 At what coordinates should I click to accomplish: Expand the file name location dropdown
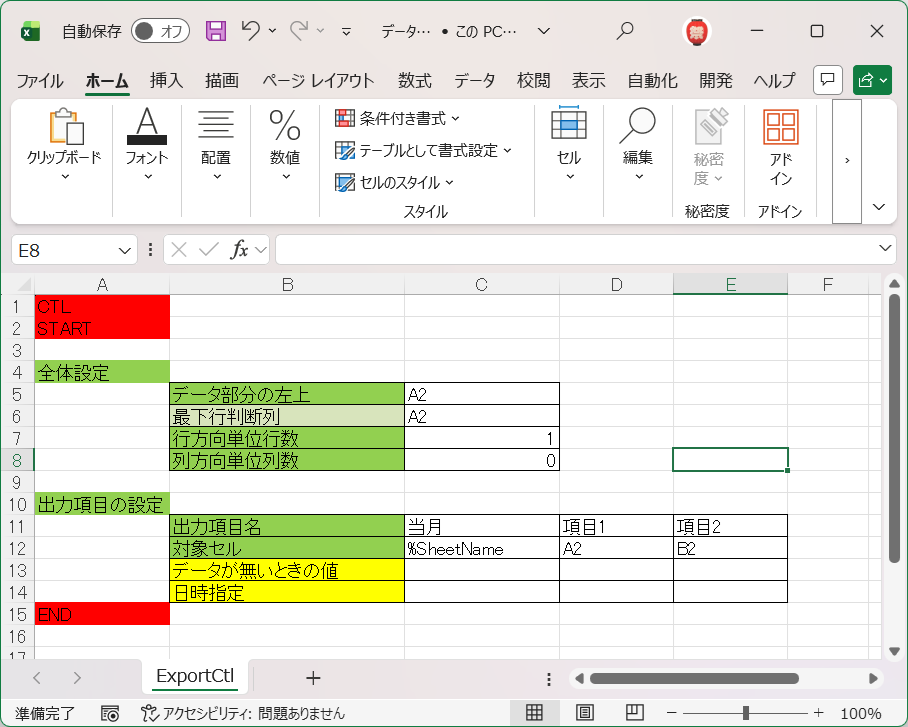[543, 31]
